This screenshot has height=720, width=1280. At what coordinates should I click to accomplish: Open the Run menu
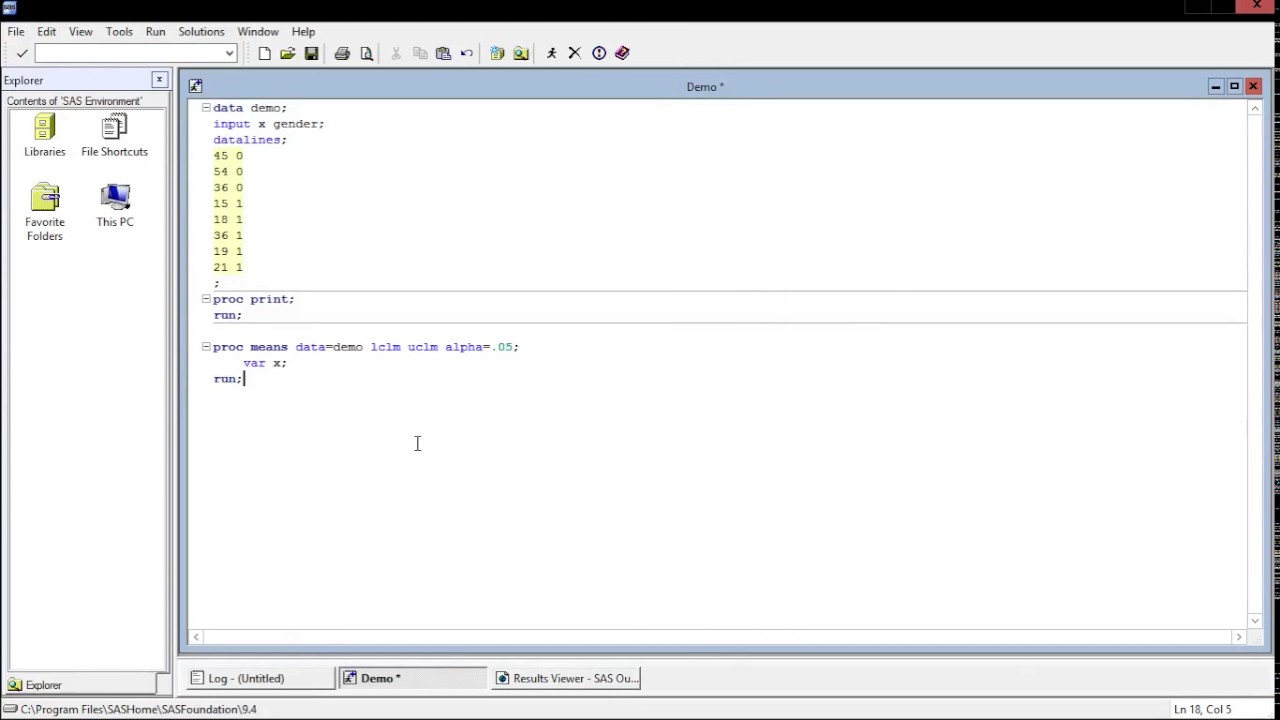point(155,32)
